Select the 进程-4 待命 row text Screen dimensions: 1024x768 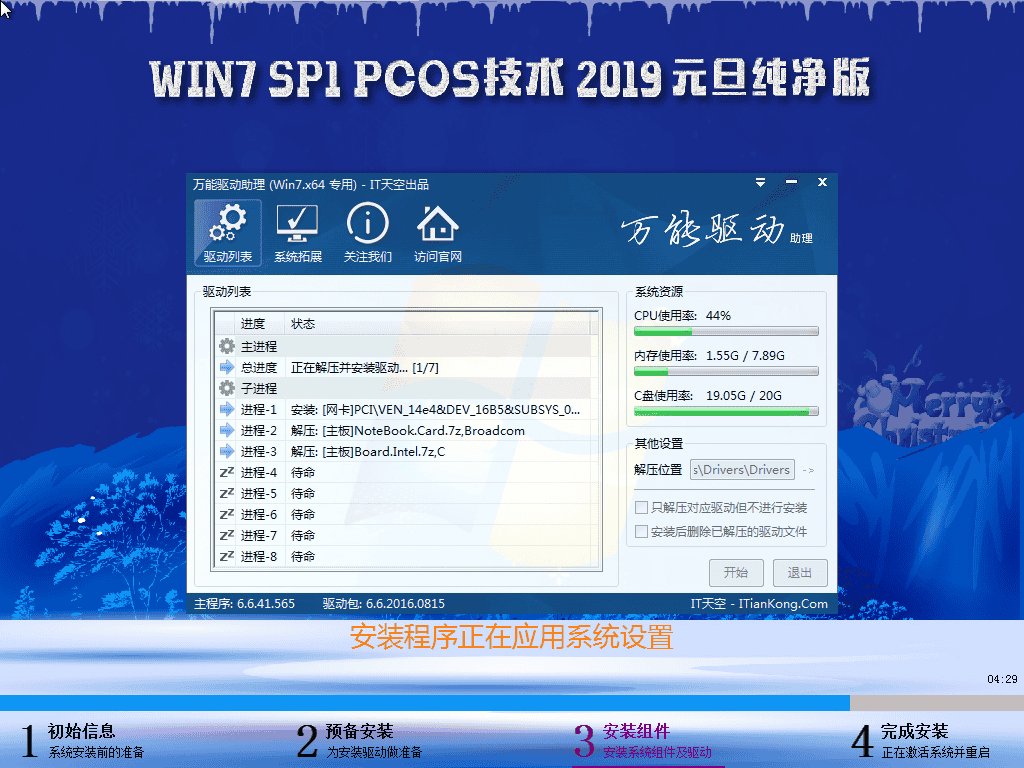[302, 472]
